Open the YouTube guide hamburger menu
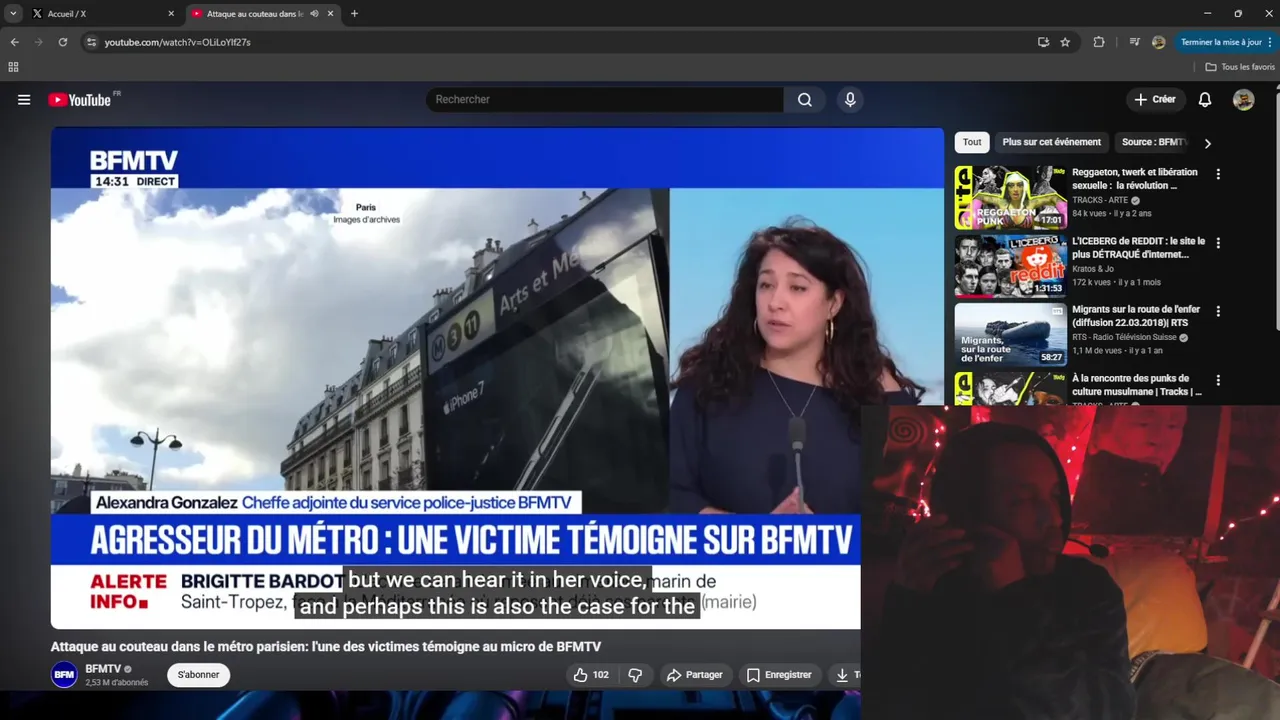 [24, 100]
